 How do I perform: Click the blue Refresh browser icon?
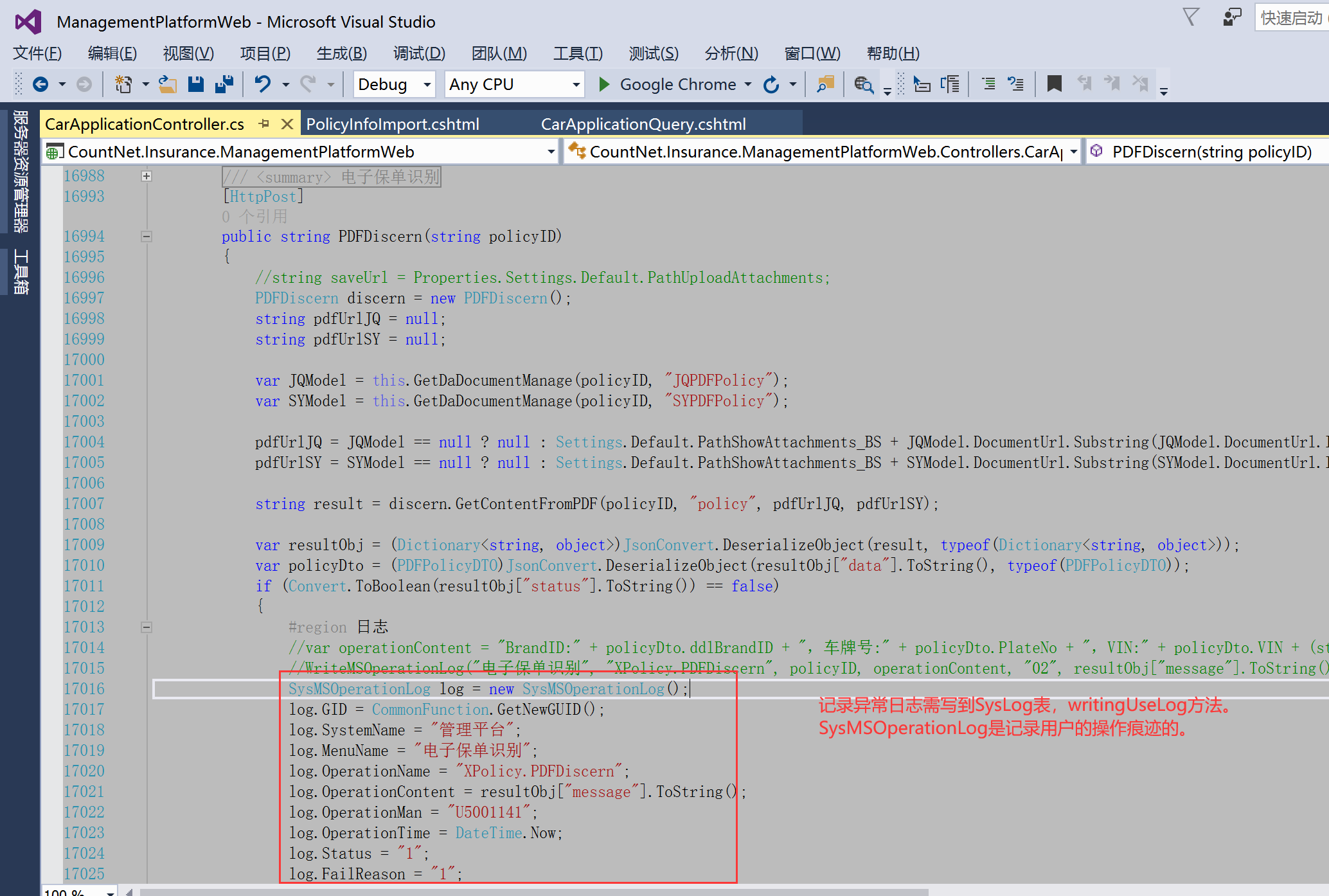[x=771, y=84]
